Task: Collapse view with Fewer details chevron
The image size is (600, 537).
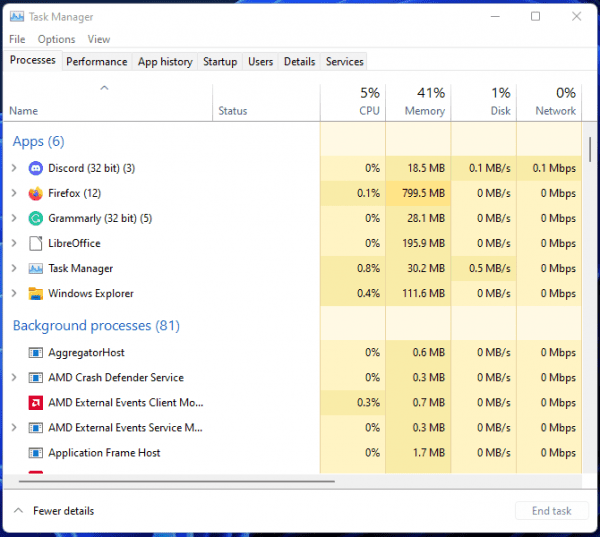Action: 18,511
